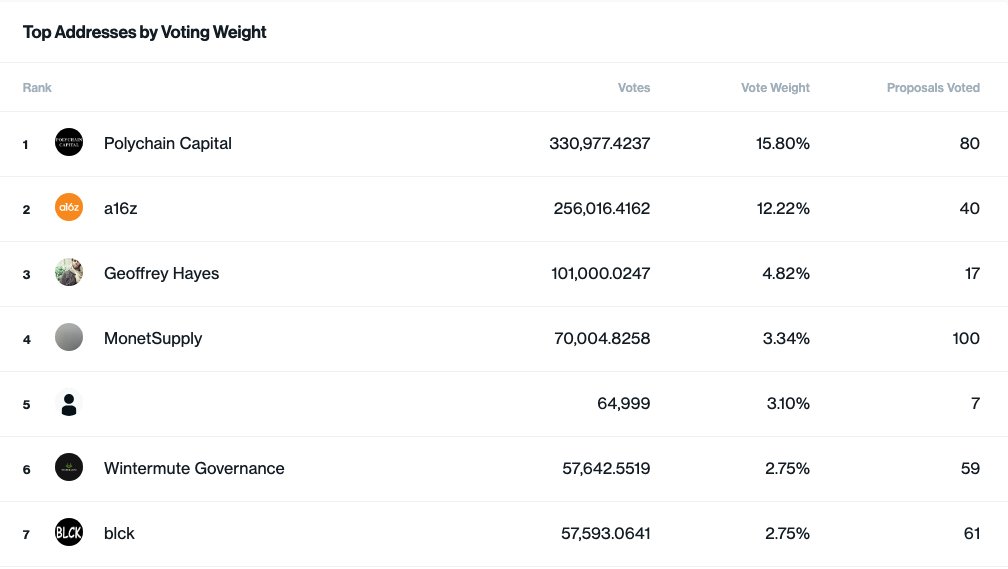Open the Polychain Capital address link
Screen dimensions: 1008x569
(168, 143)
